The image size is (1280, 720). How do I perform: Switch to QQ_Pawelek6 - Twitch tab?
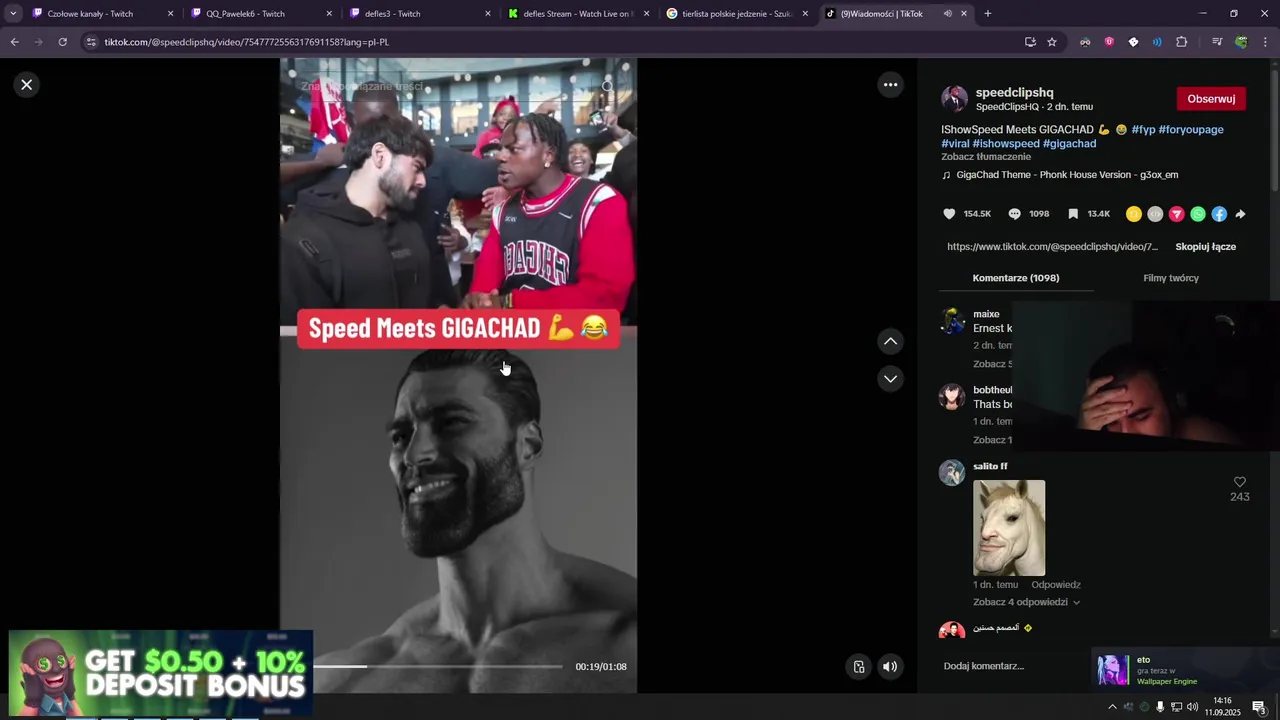[x=262, y=14]
